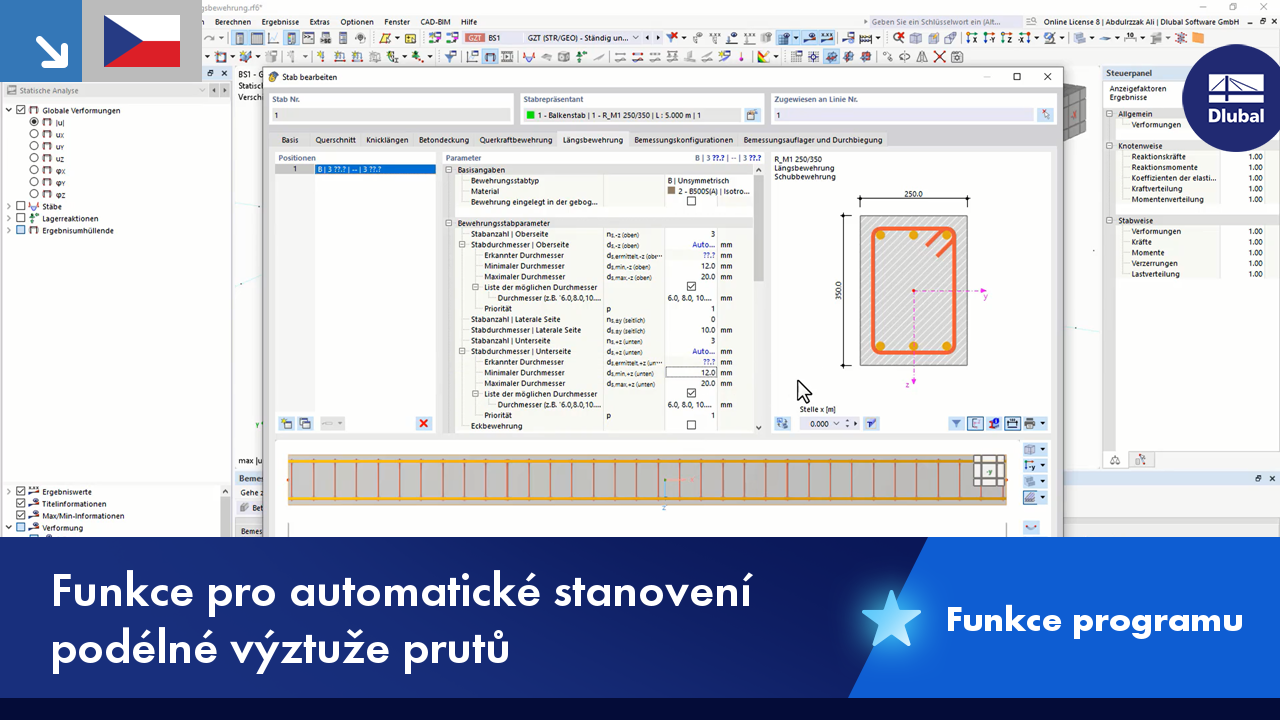1280x720 pixels.
Task: Collapse the Knotenweise group in Steuerpanel
Action: click(1110, 146)
